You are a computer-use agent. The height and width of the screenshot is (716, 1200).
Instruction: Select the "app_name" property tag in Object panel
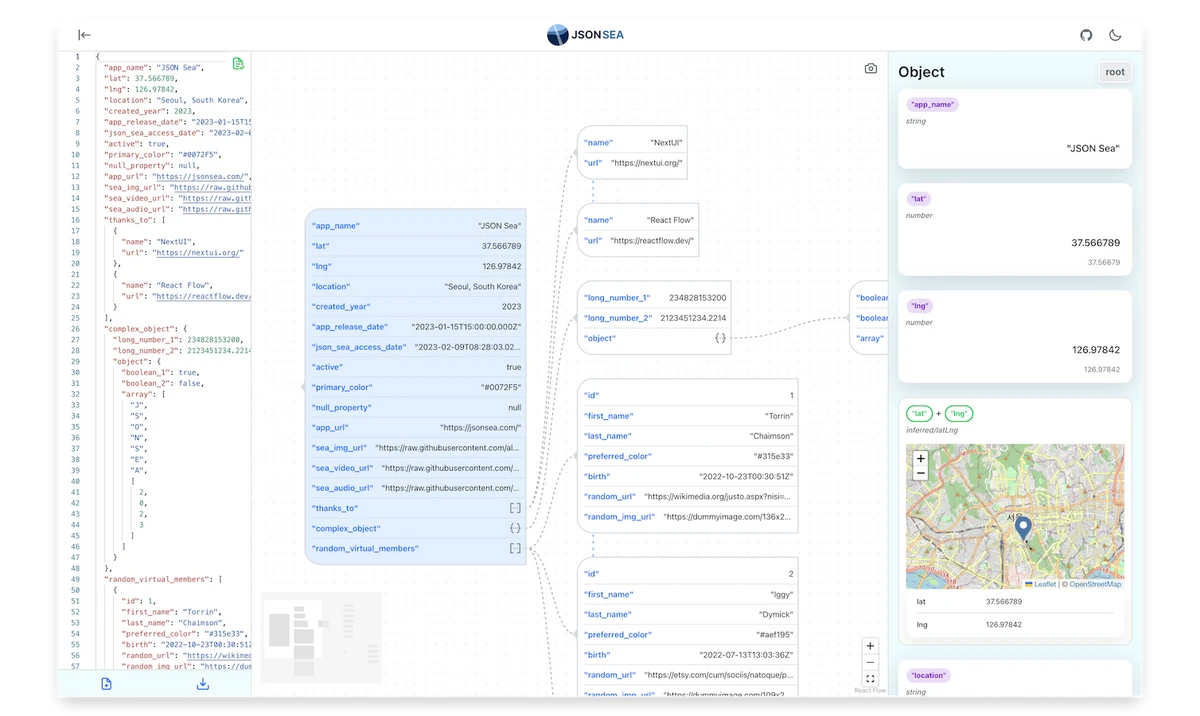932,104
